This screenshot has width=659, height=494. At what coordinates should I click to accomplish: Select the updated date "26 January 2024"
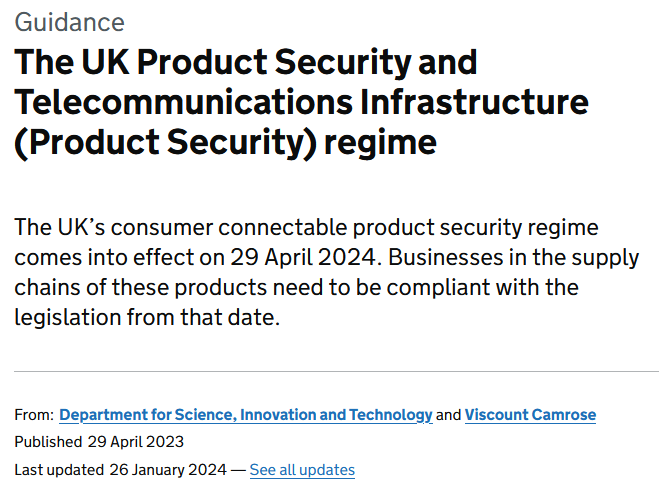click(x=168, y=470)
